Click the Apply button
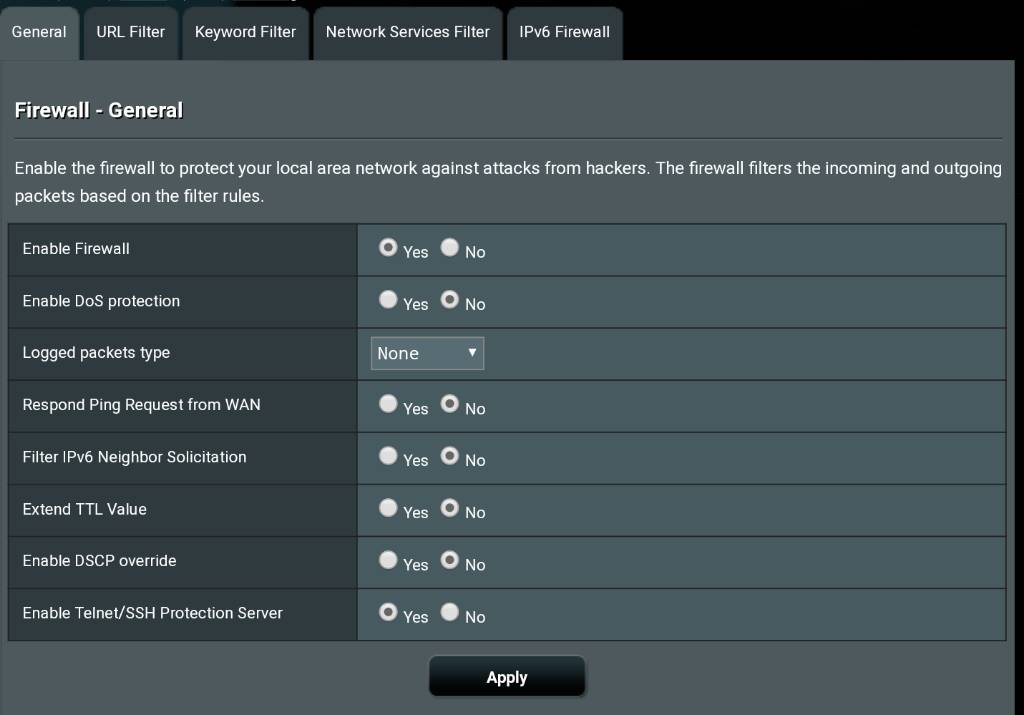Image resolution: width=1024 pixels, height=715 pixels. 506,677
